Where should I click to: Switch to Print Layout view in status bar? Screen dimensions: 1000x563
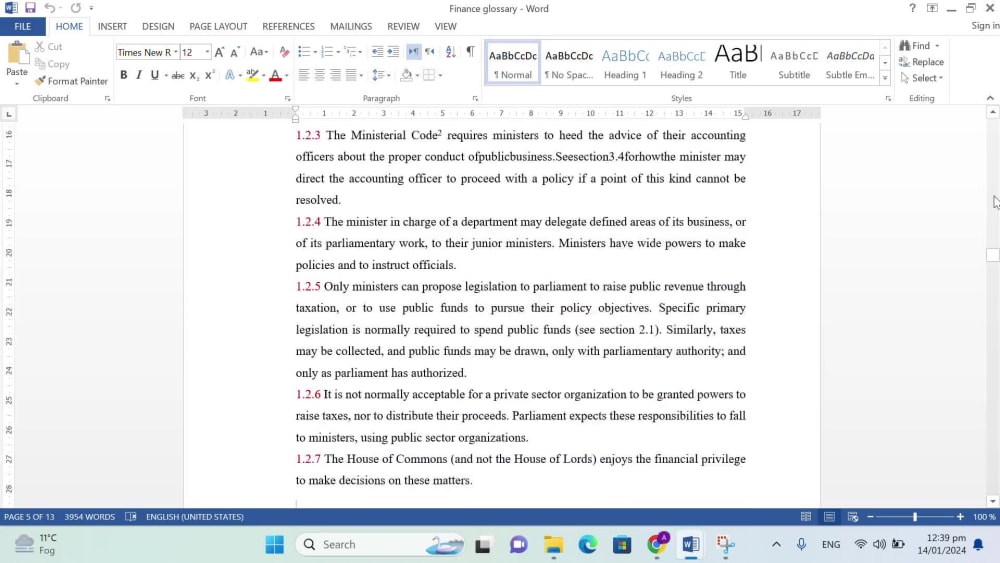click(x=829, y=516)
